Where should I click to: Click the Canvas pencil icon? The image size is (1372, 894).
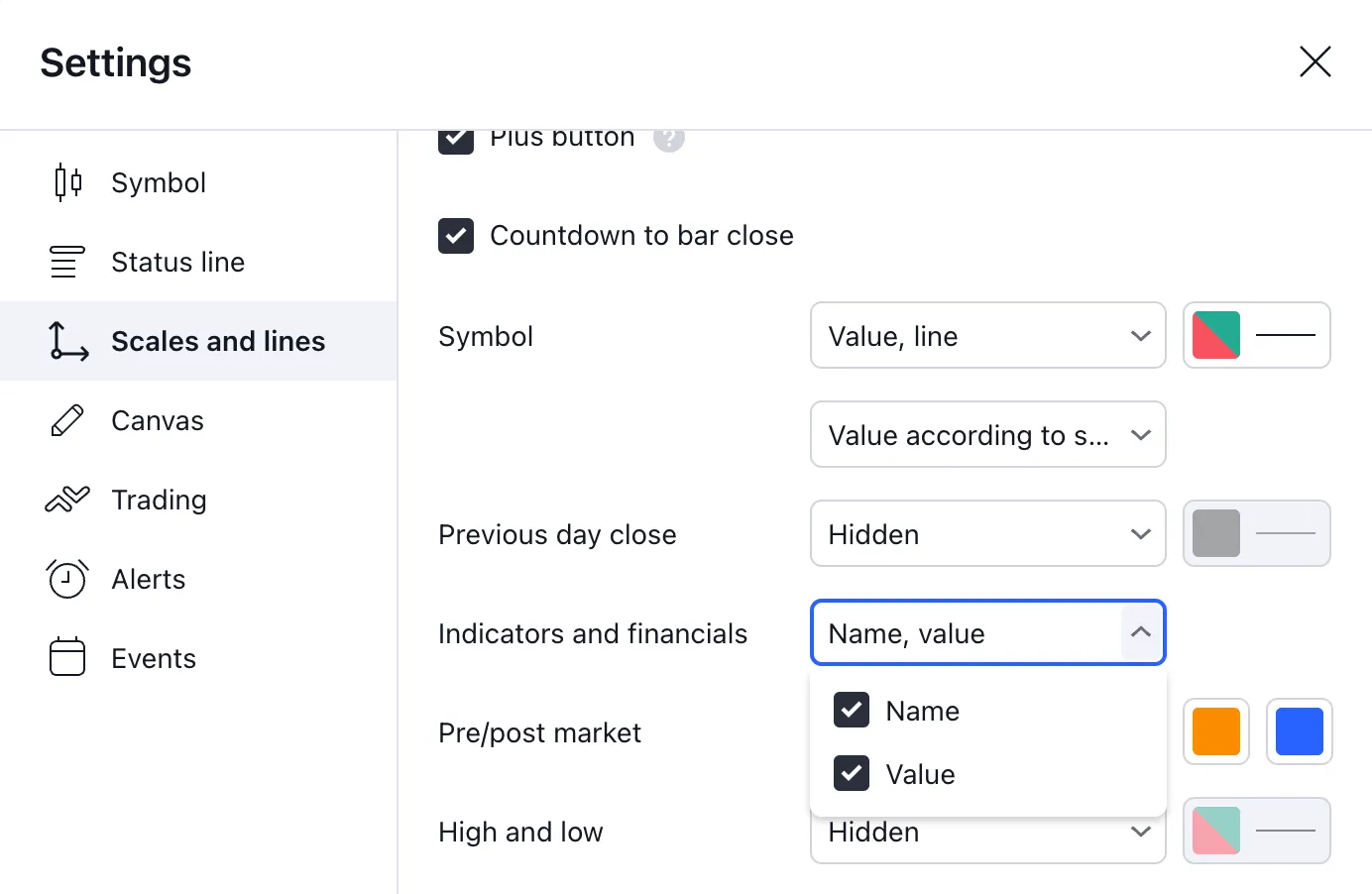(67, 420)
